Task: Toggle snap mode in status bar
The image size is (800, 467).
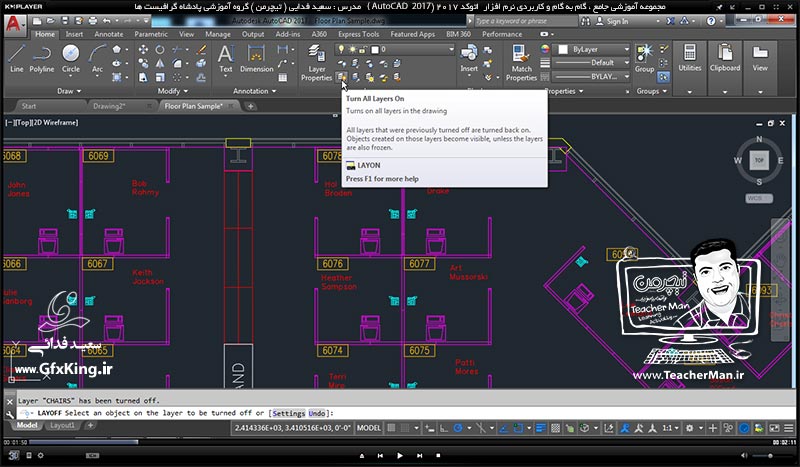Action: point(405,428)
